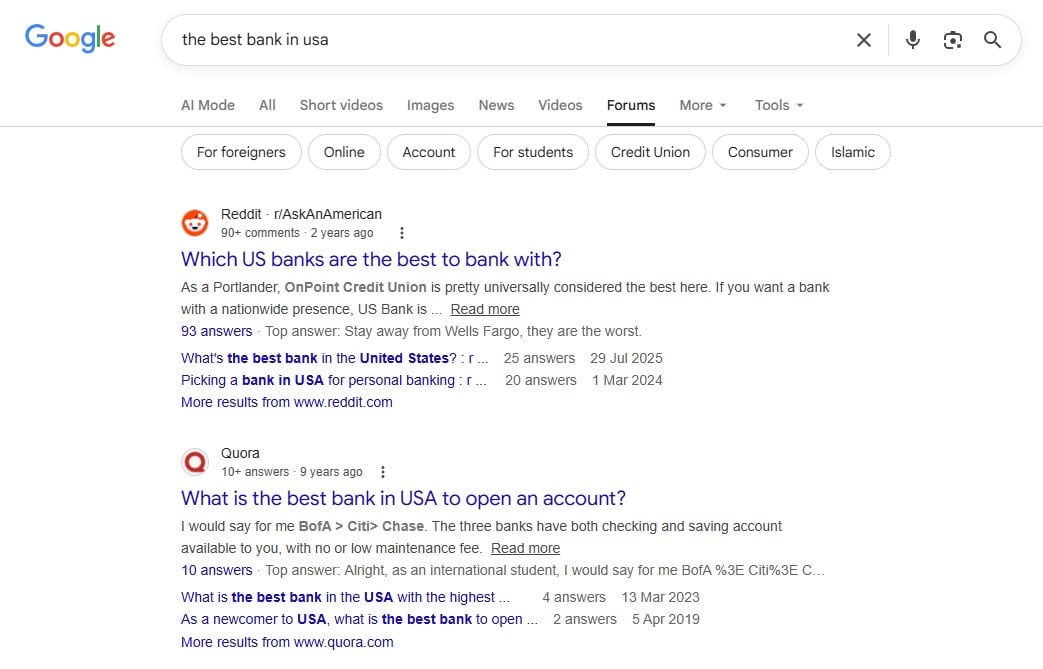Image resolution: width=1043 pixels, height=669 pixels.
Task: Start voice search with the microphone icon
Action: tap(912, 40)
